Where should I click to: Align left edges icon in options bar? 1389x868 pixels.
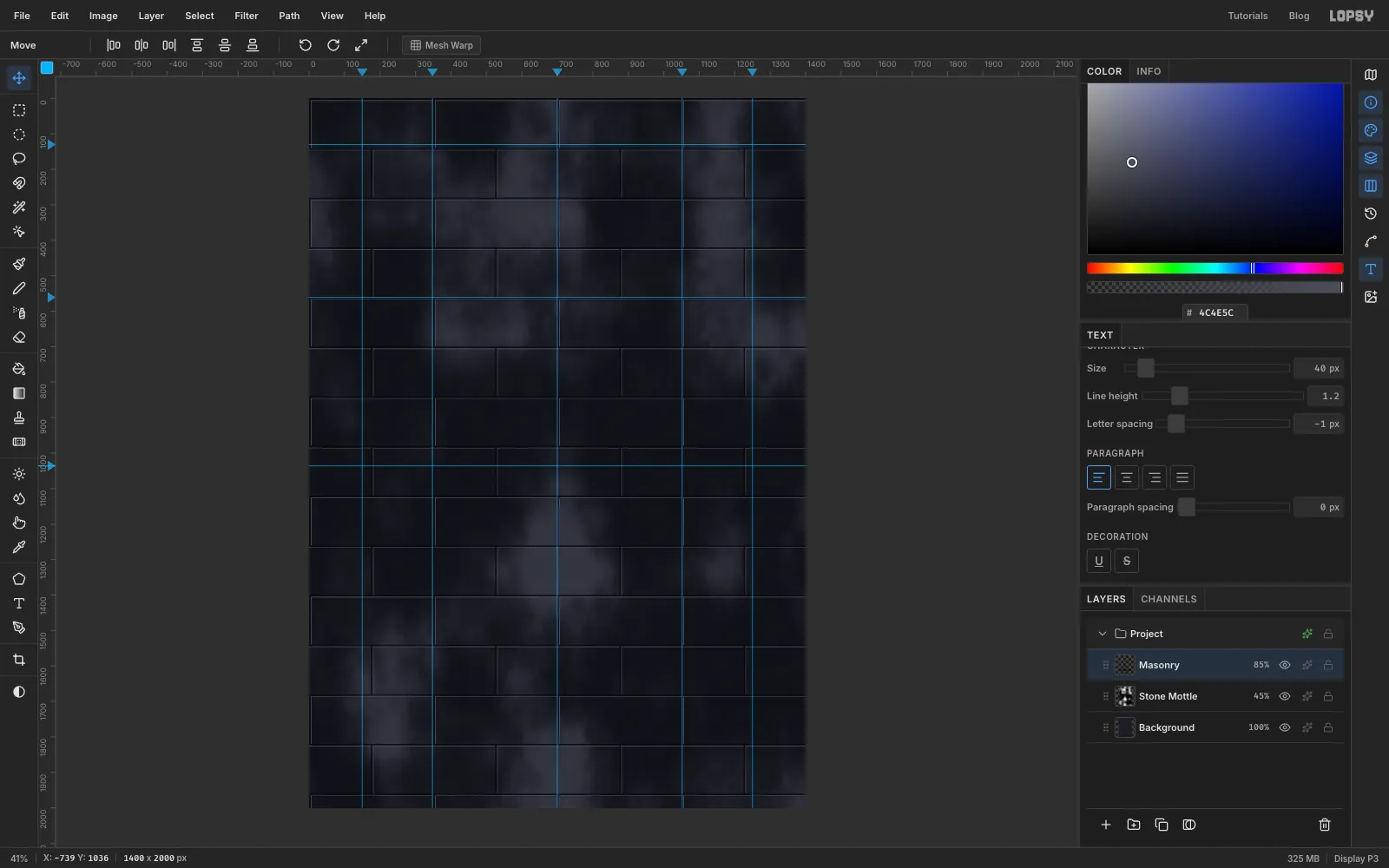coord(114,45)
